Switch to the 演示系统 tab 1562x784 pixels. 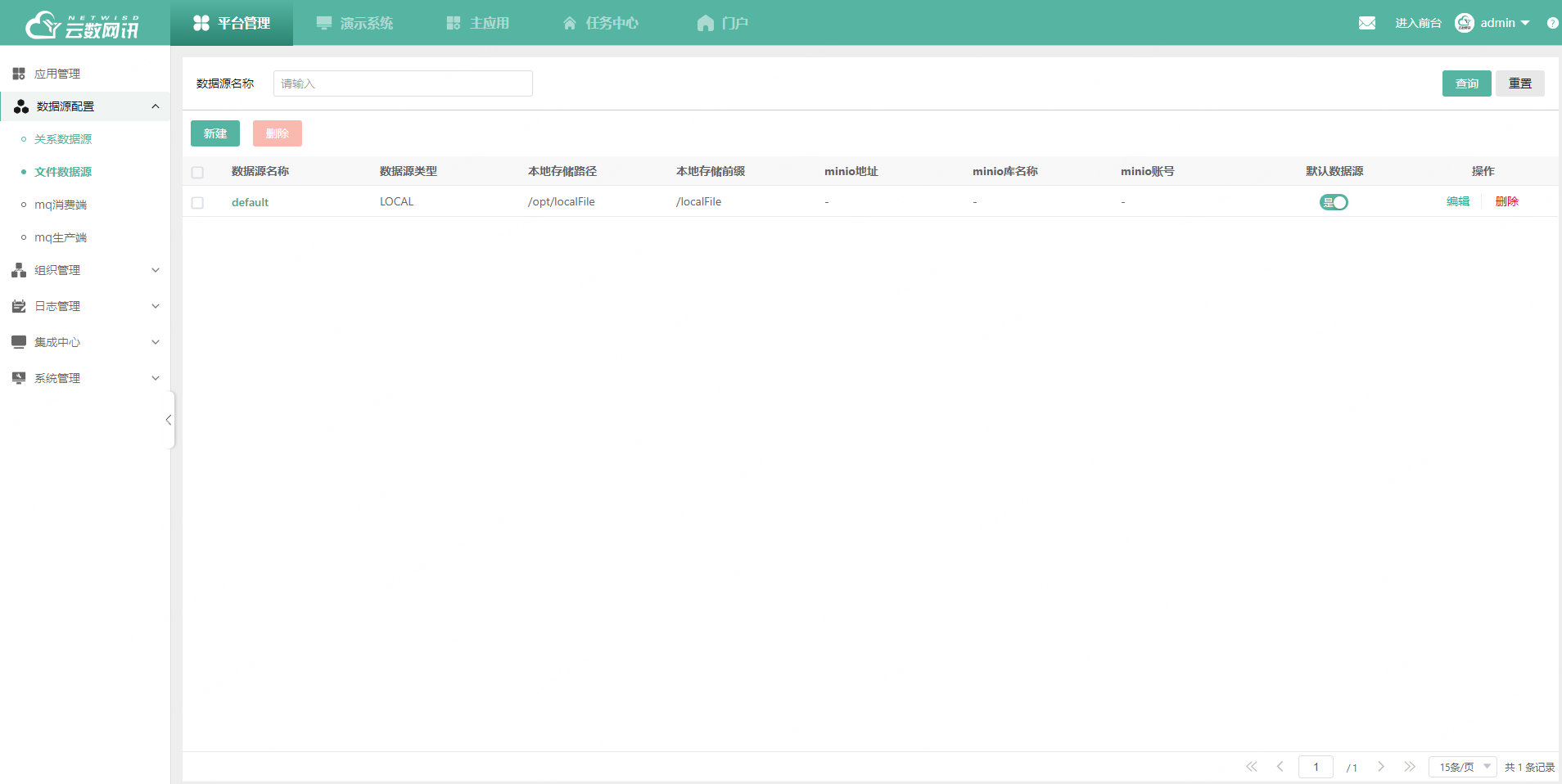[355, 23]
